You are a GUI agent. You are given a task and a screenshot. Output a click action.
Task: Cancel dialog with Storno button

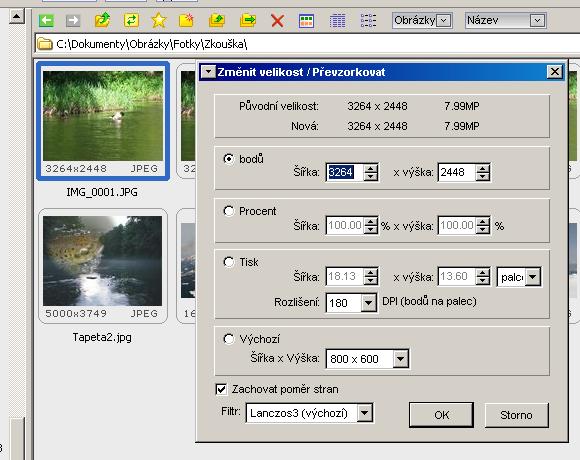coord(516,415)
